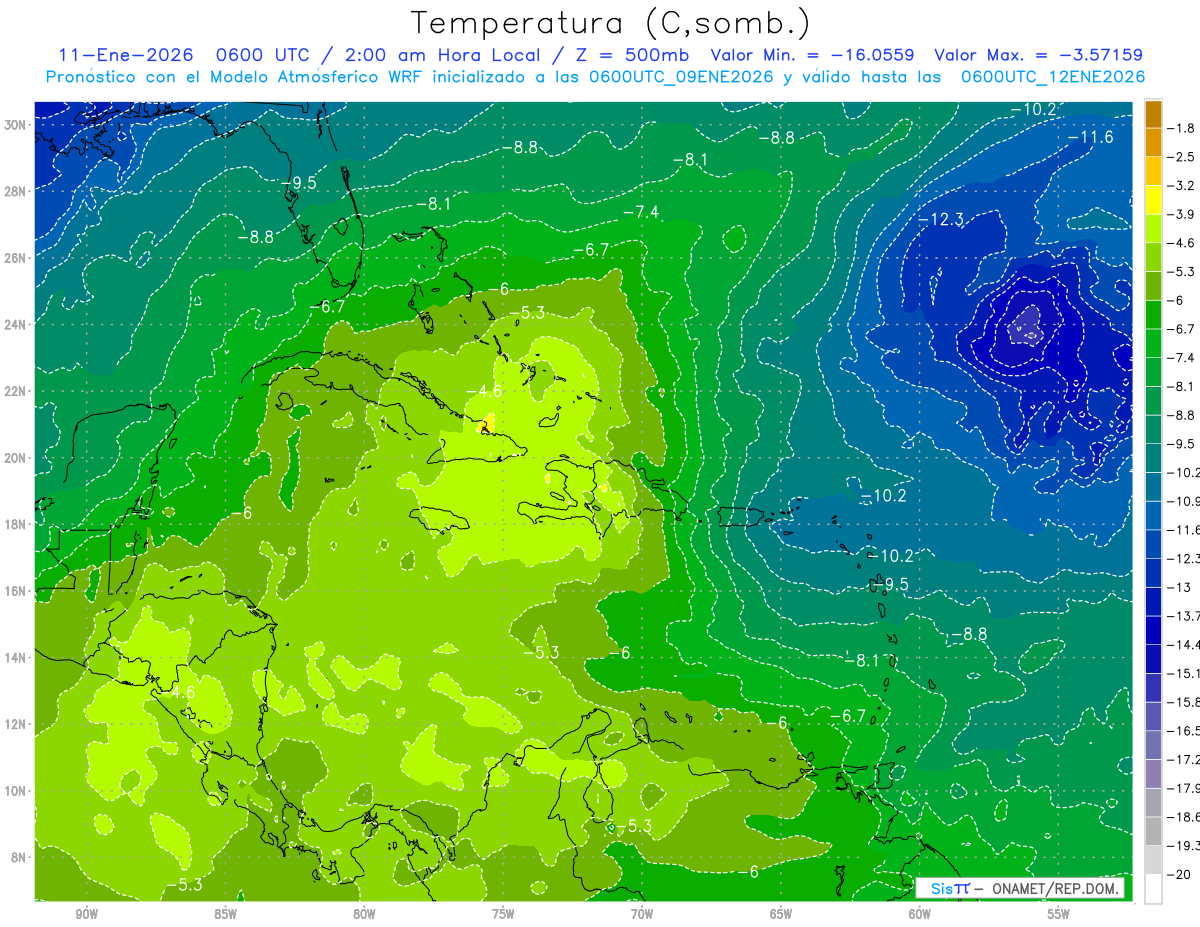Click the colorbar label '-1.8'
The width and height of the screenshot is (1200, 927).
tap(1181, 128)
